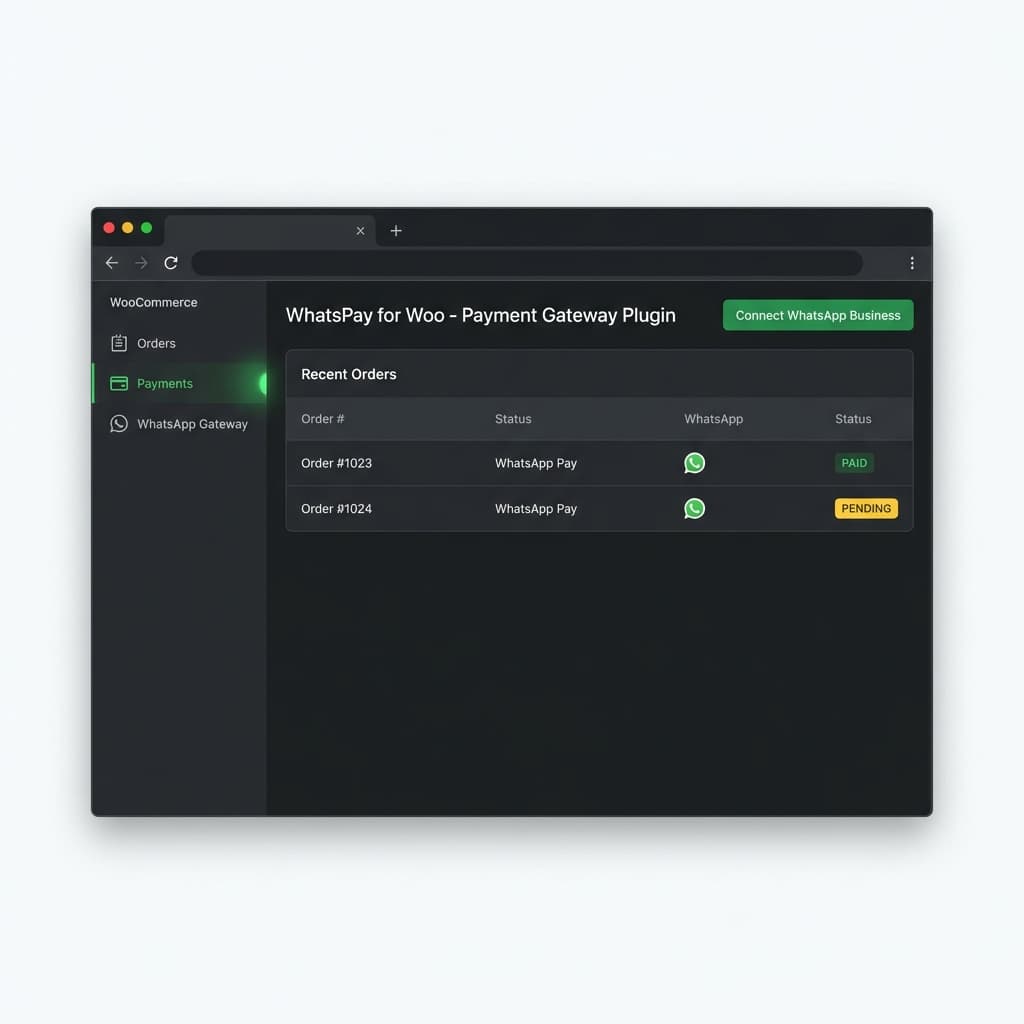
Task: Toggle the PENDING status badge on Order #1024
Action: [866, 508]
